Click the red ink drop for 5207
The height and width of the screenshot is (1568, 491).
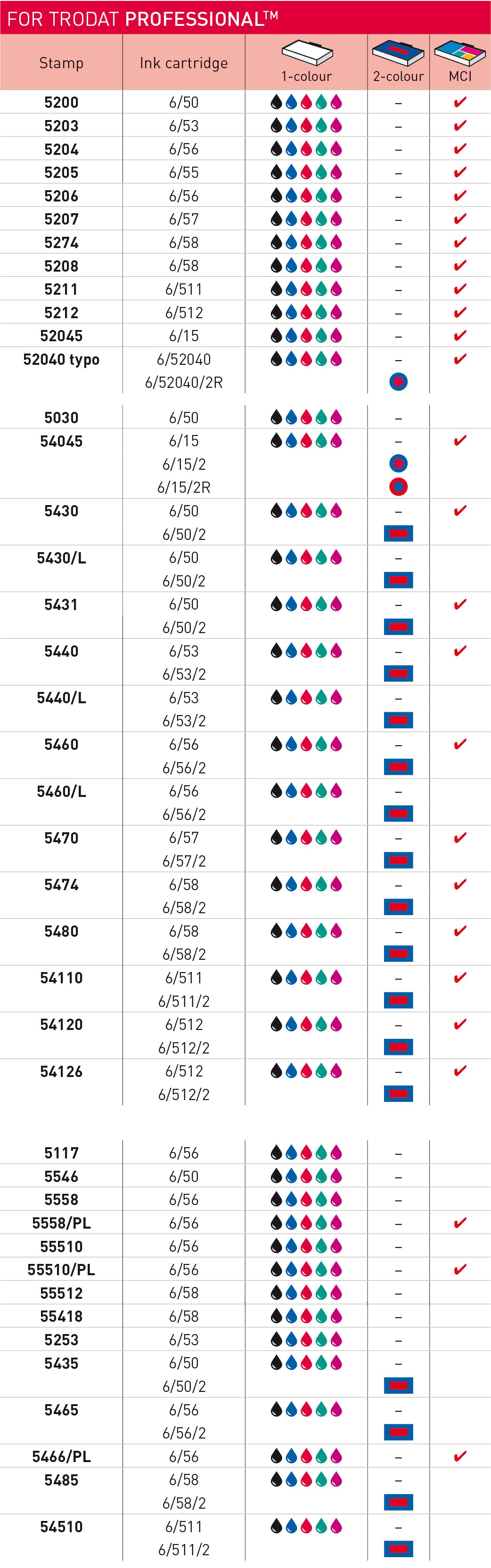click(306, 218)
